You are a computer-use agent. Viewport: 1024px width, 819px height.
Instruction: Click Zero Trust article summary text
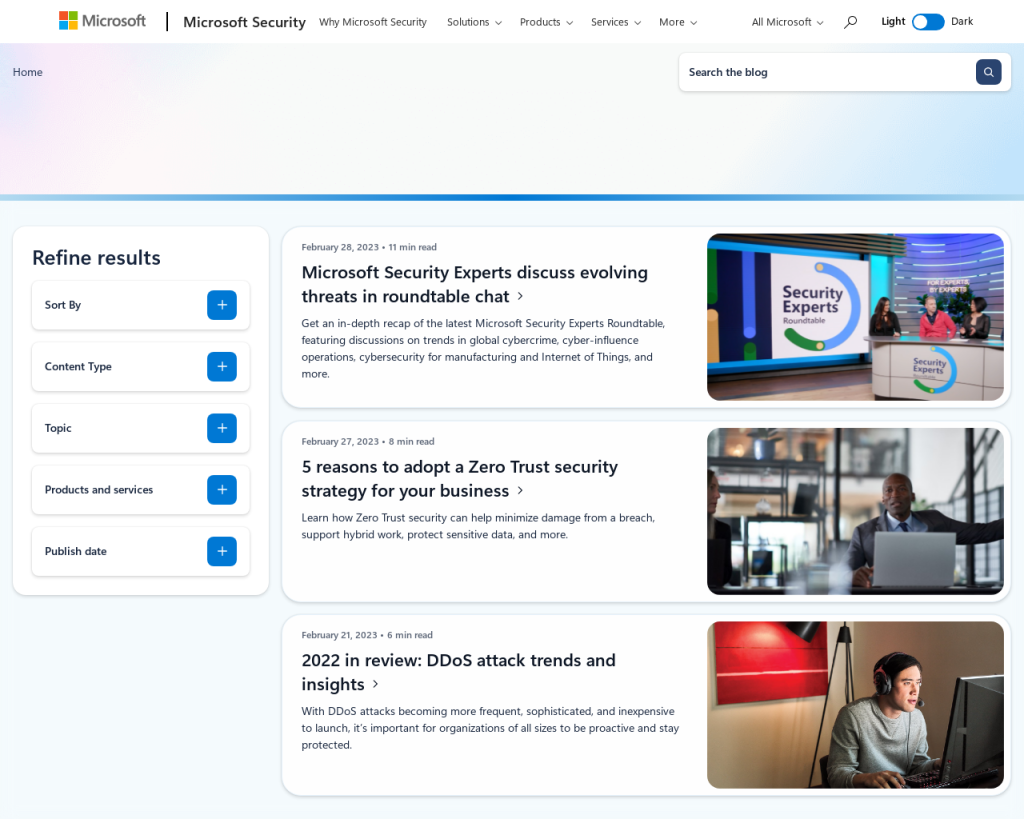[478, 526]
